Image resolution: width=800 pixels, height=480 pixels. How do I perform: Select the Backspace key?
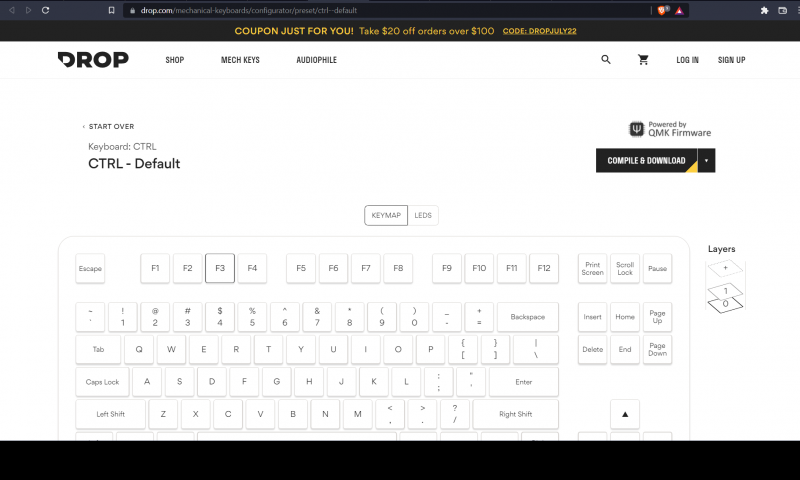coord(528,317)
